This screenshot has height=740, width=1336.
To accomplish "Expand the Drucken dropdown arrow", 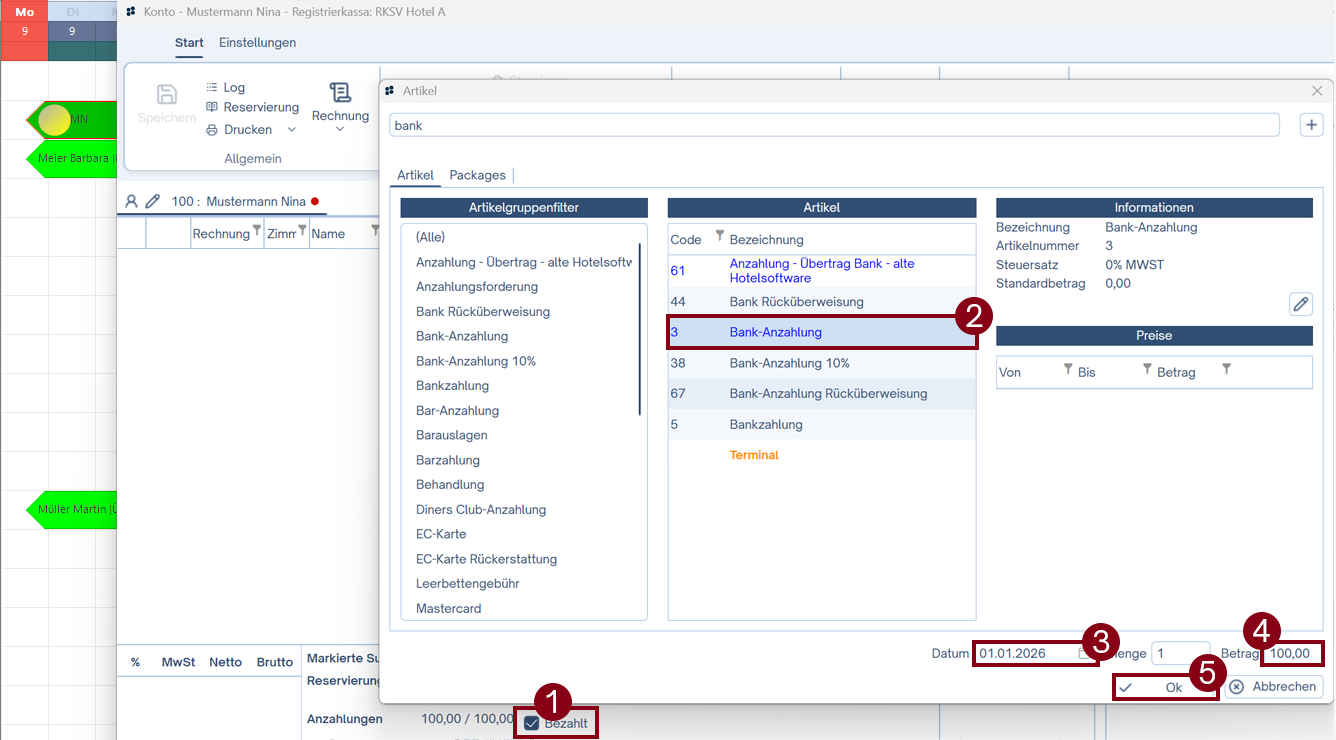I will point(292,130).
